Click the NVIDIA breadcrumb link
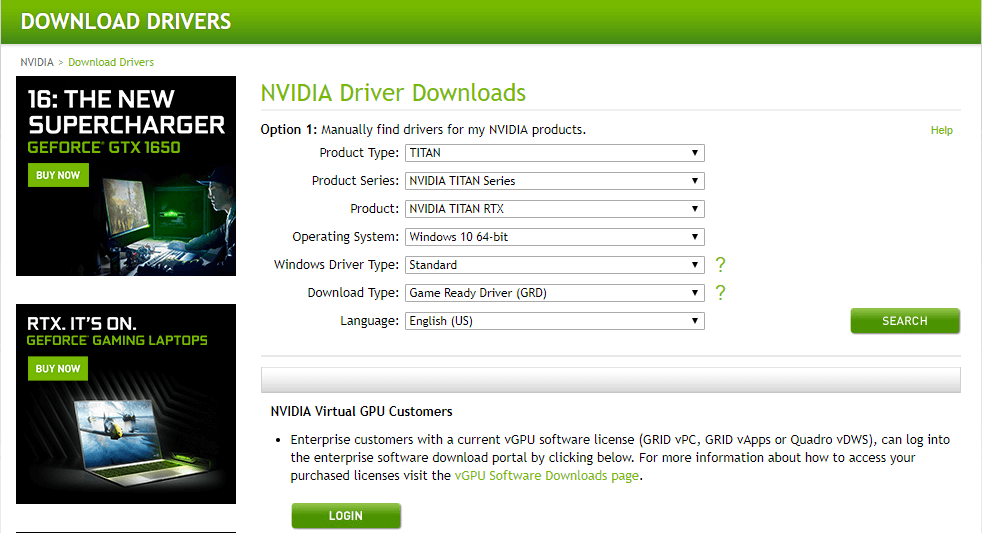Viewport: 982px width, 533px height. tap(37, 62)
